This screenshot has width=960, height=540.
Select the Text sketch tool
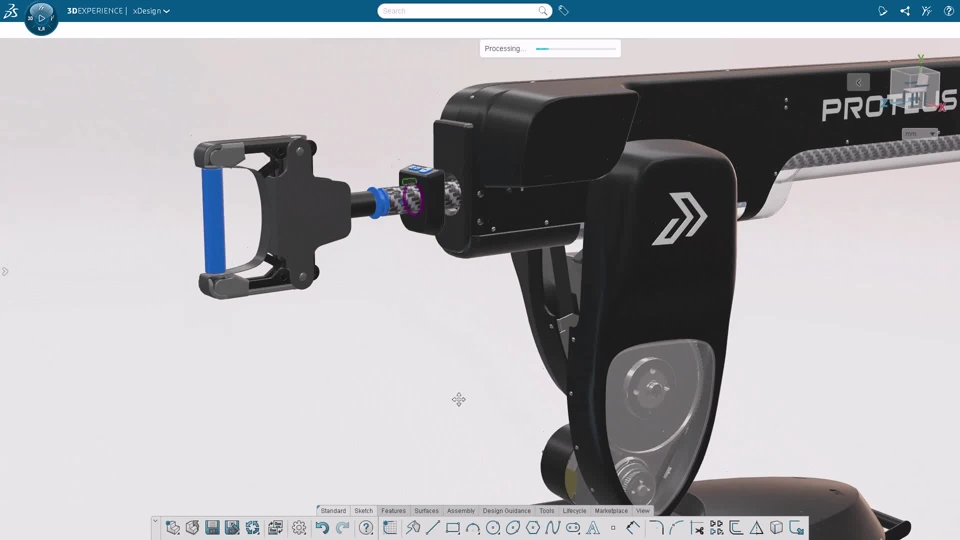(593, 528)
